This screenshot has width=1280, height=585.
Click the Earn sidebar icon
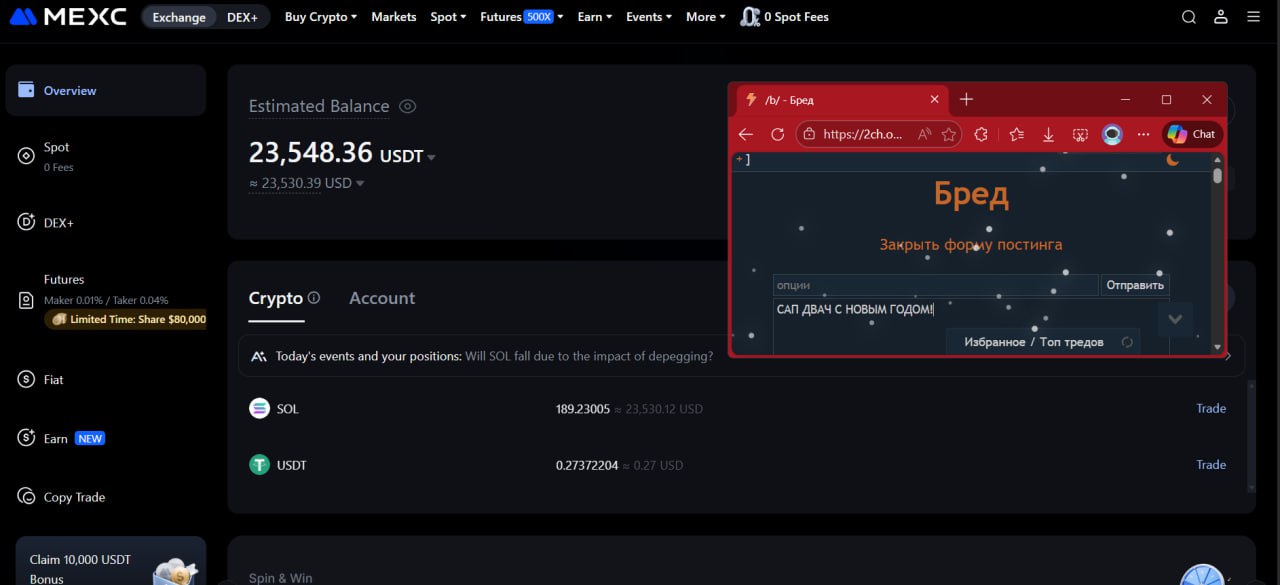click(x=26, y=438)
